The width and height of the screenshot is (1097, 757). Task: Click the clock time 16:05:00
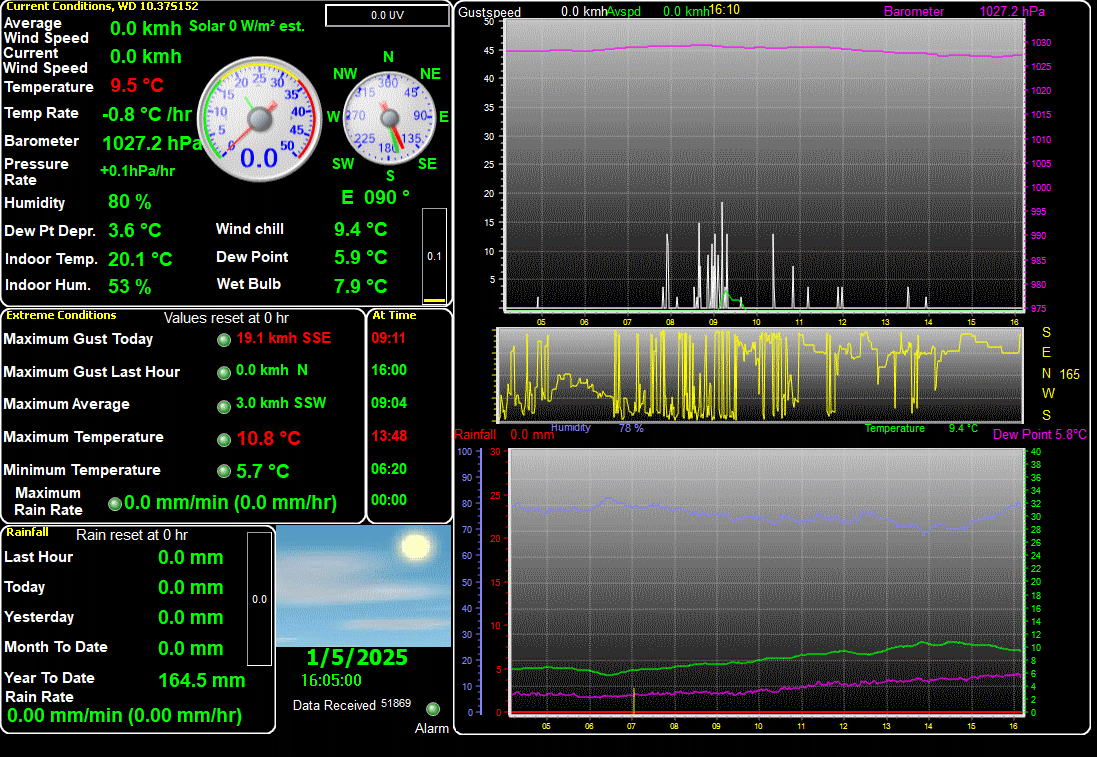point(331,680)
